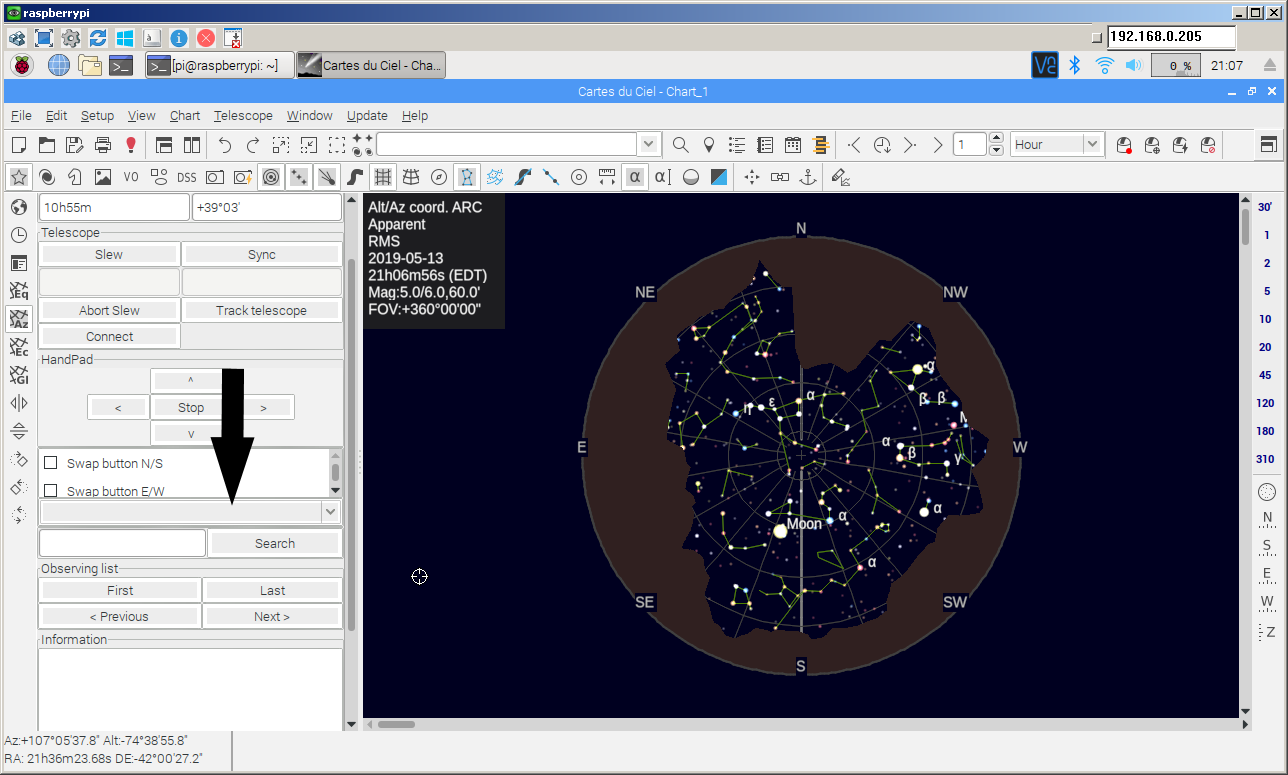Click Track telescope button
The image size is (1288, 775).
262,311
